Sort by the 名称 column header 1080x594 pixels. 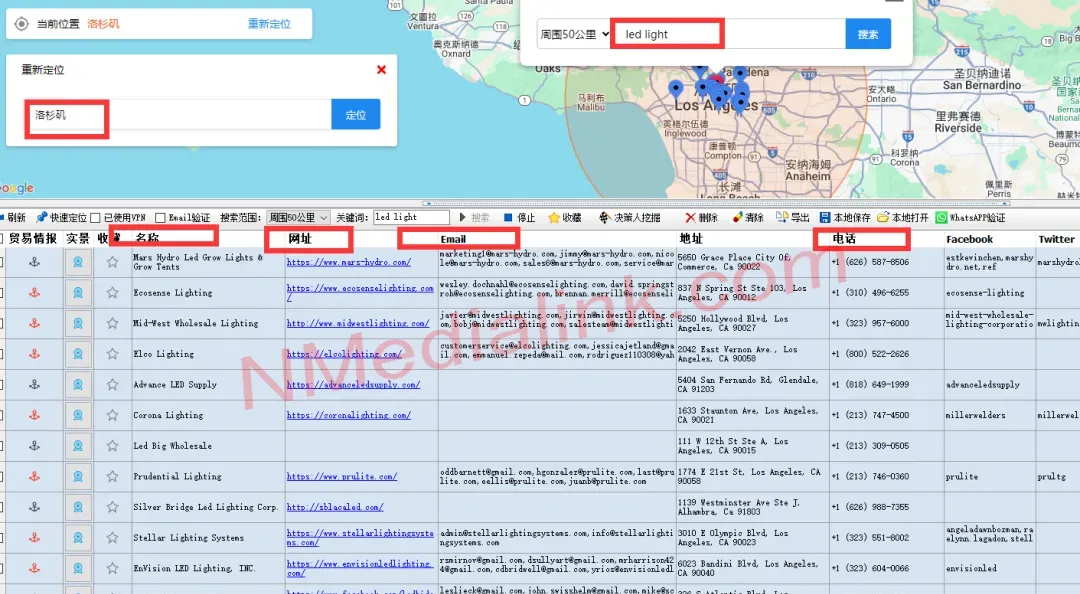[147, 238]
